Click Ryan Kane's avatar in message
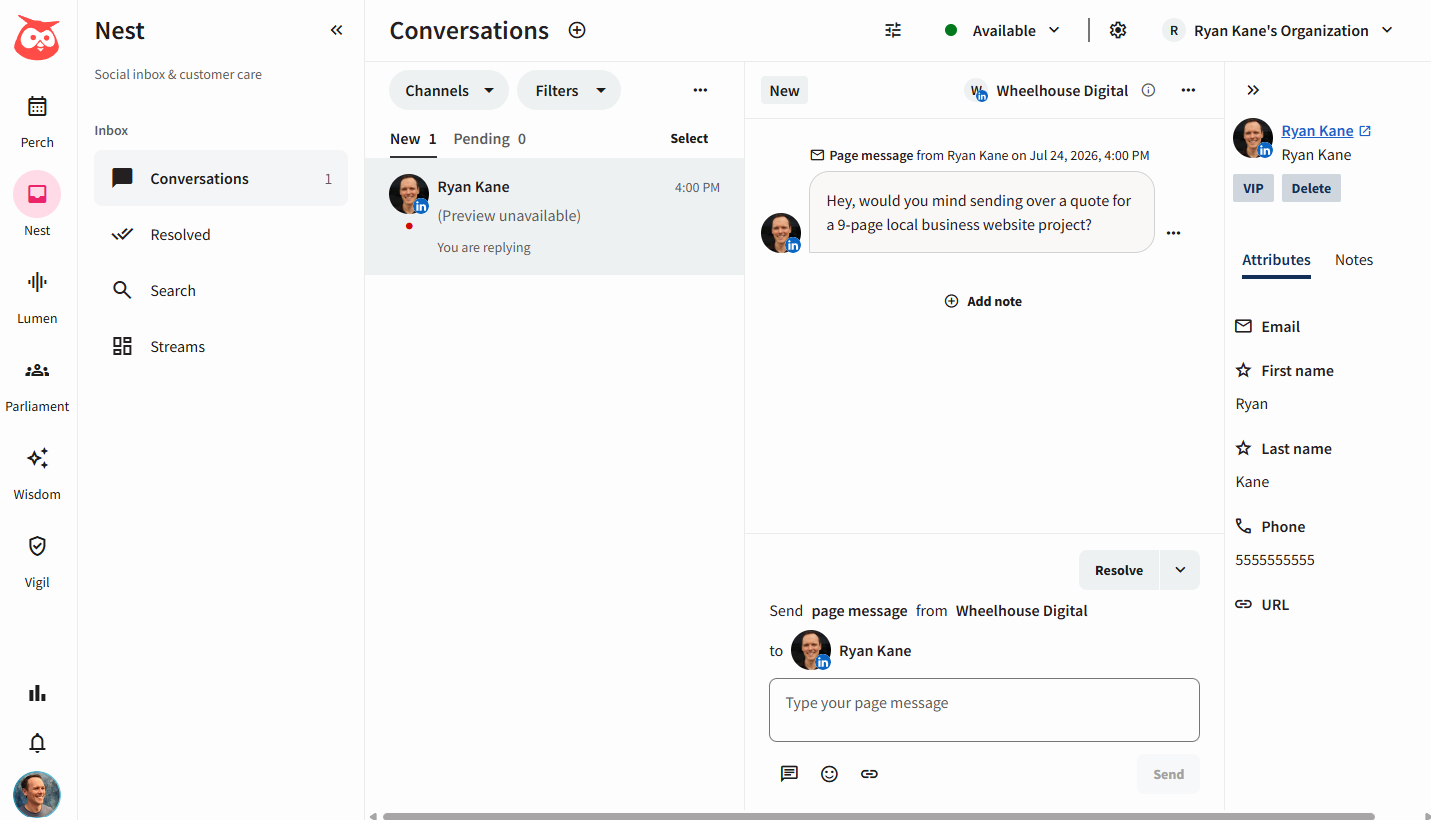The height and width of the screenshot is (820, 1431). pos(781,233)
